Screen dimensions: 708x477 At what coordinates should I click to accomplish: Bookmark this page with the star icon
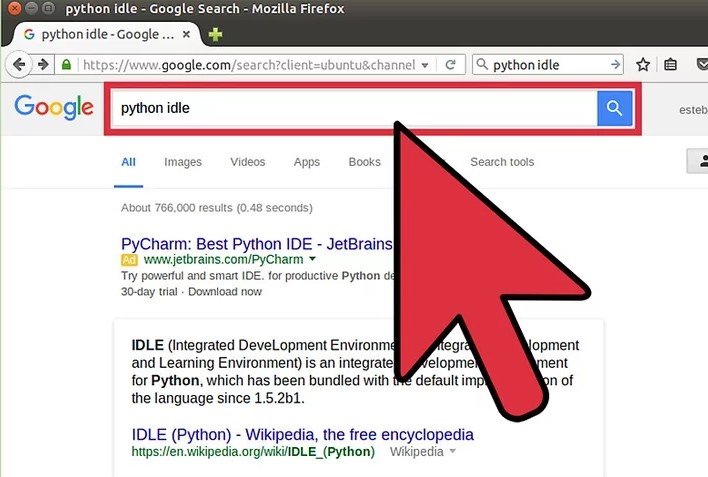[x=643, y=65]
